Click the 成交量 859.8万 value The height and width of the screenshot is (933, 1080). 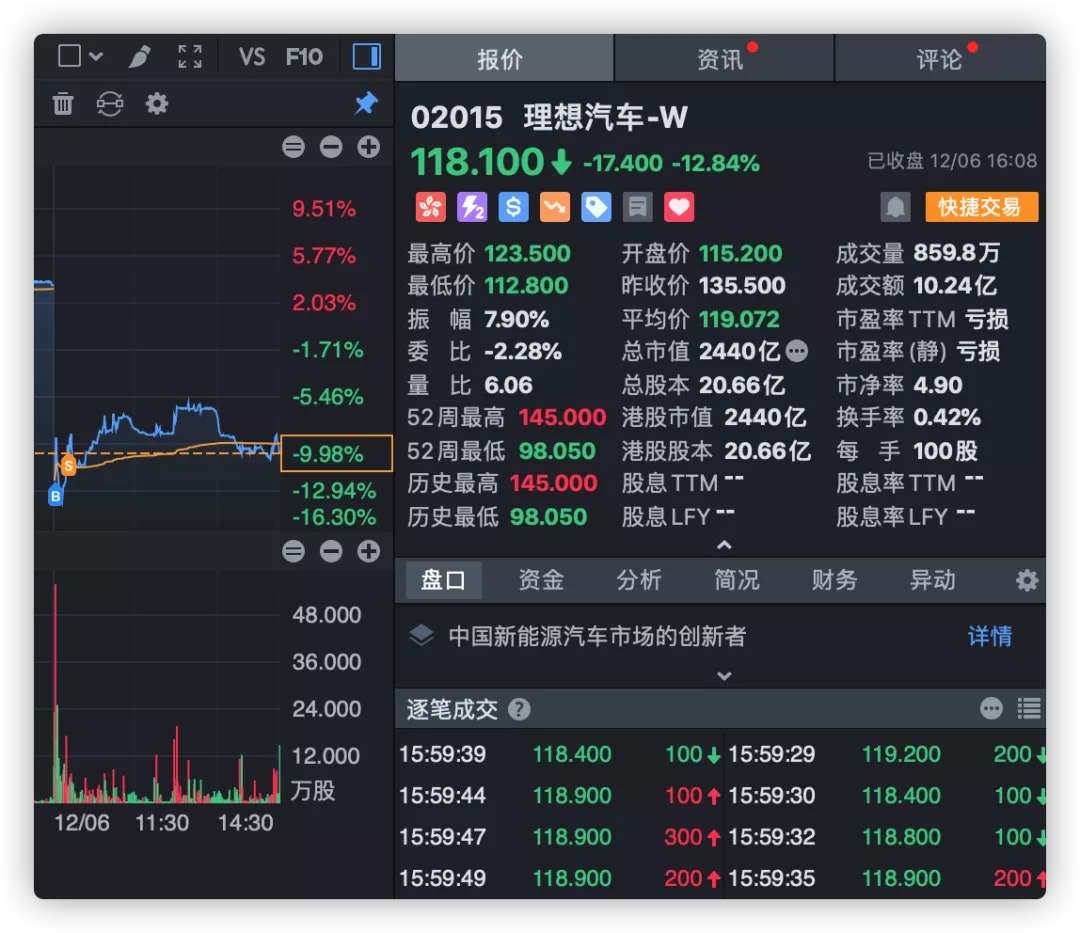956,253
